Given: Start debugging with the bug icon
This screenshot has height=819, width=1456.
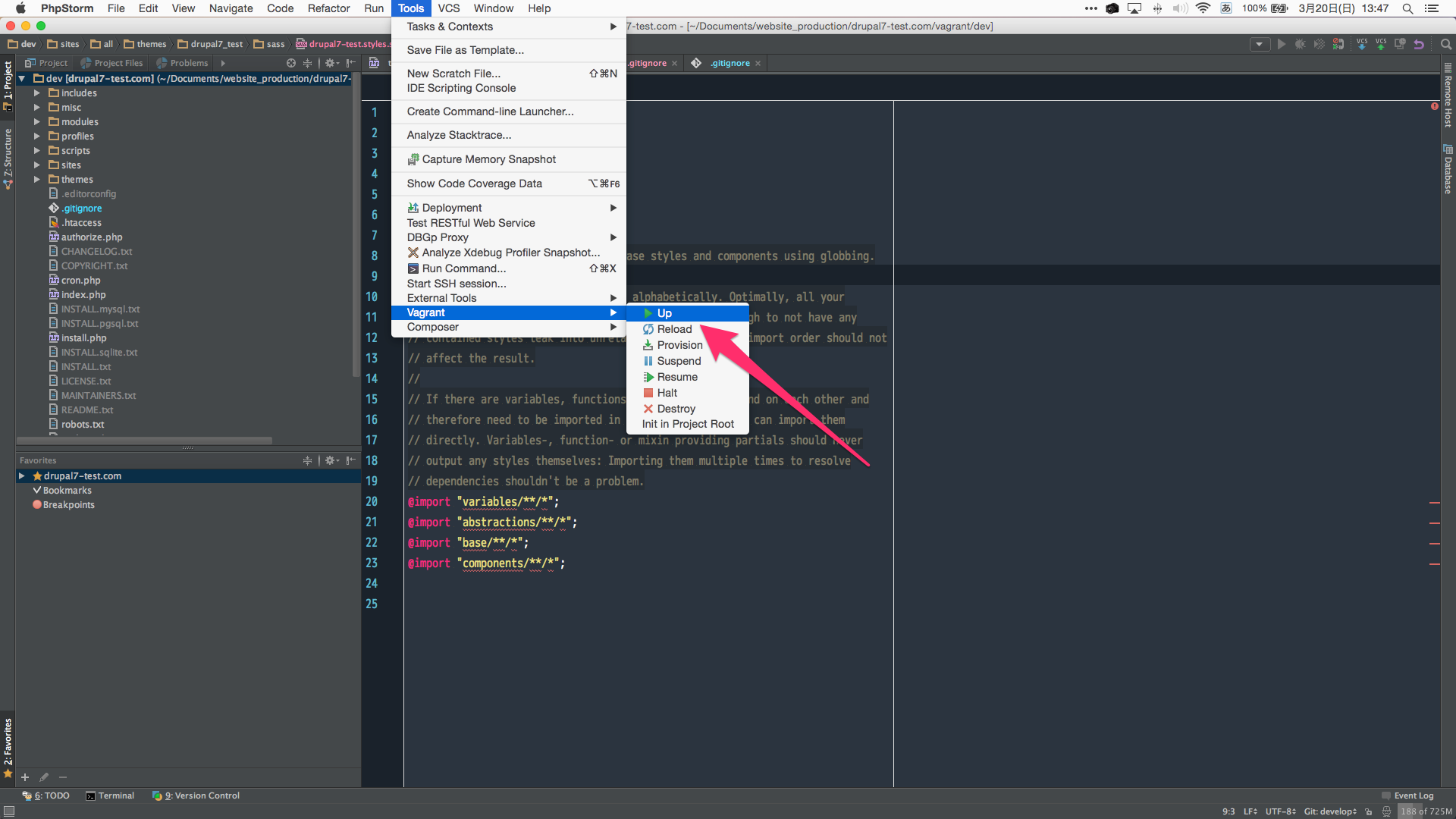Looking at the screenshot, I should (x=1300, y=44).
